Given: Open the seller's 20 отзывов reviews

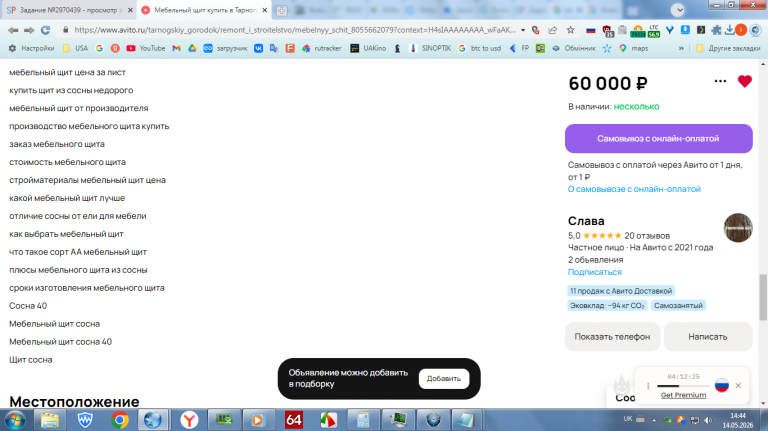Looking at the screenshot, I should pos(647,236).
